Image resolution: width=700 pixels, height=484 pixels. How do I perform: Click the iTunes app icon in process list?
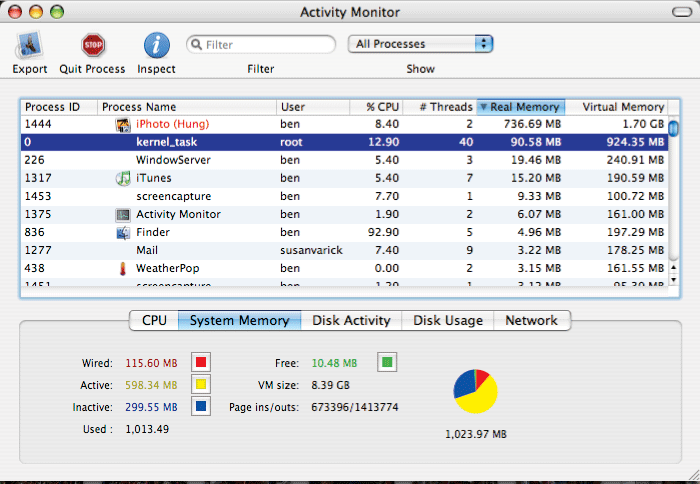point(123,178)
